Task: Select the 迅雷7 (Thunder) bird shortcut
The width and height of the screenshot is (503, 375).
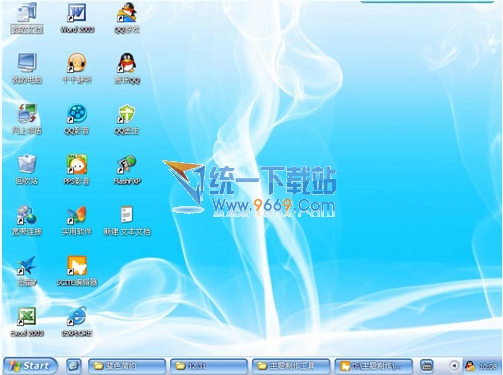Action: (27, 271)
